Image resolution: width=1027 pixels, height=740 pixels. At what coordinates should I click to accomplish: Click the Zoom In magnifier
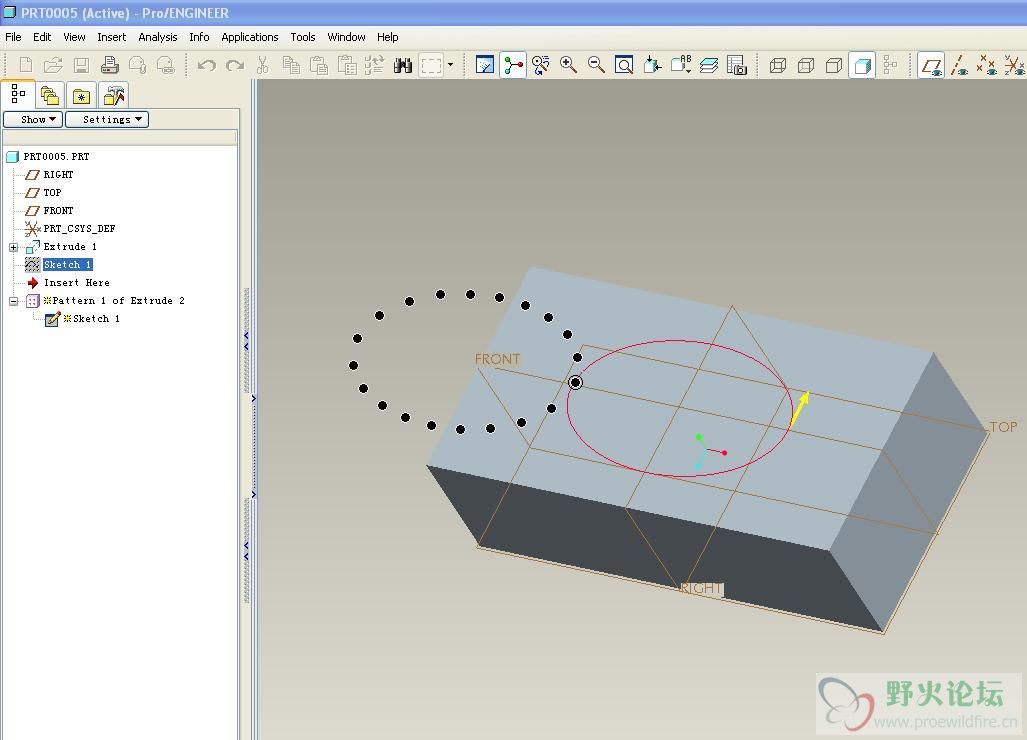coord(569,65)
